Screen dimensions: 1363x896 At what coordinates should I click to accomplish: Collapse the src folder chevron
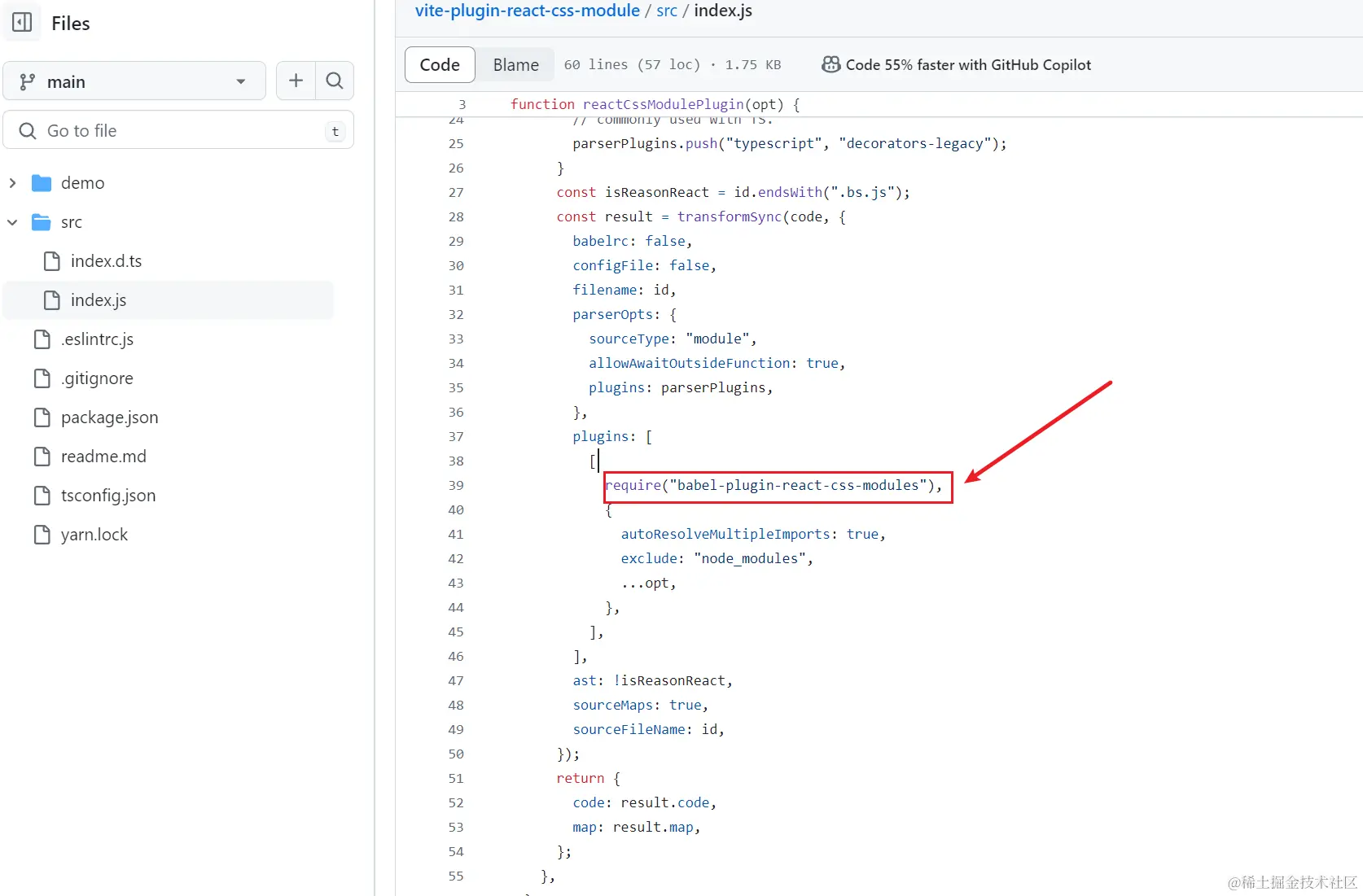point(12,222)
